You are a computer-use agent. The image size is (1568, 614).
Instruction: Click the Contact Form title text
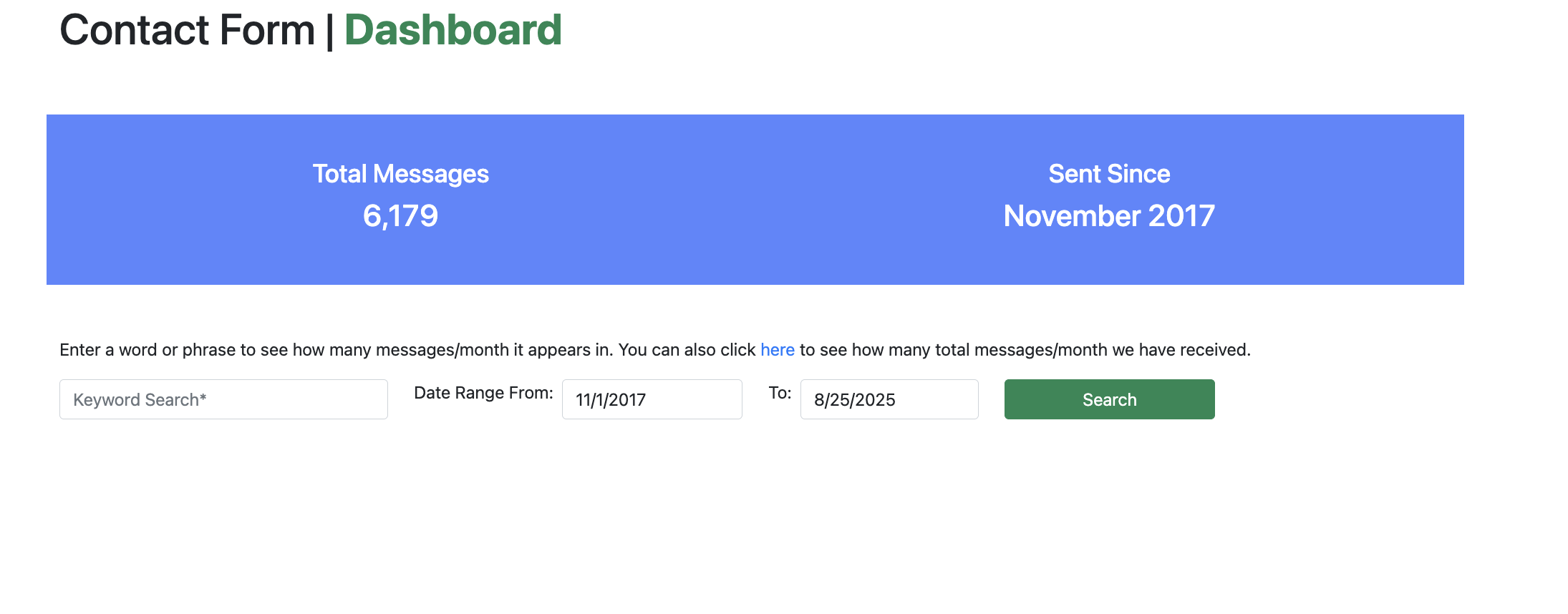(187, 30)
